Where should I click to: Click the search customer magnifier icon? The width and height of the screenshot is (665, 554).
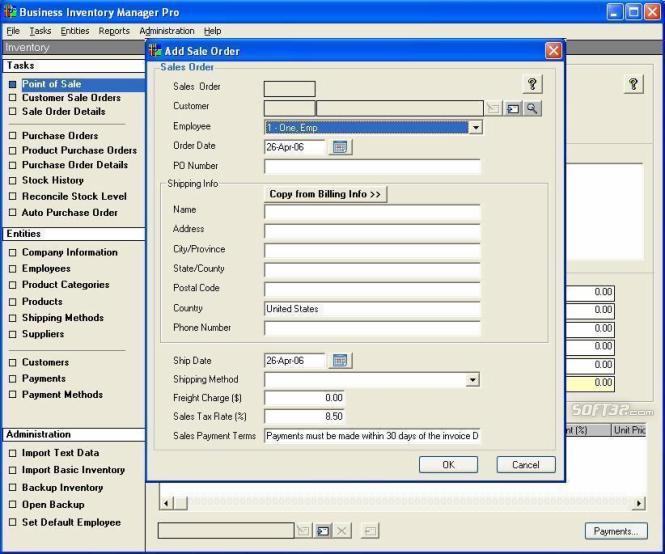coord(532,109)
